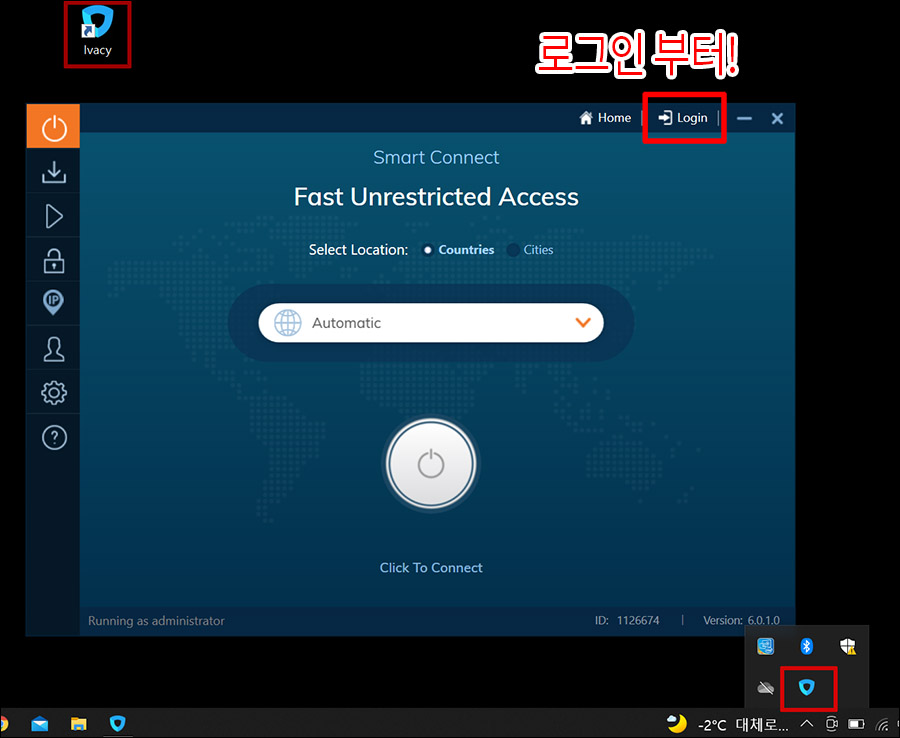Click the Bluetooth tray icon

point(806,646)
